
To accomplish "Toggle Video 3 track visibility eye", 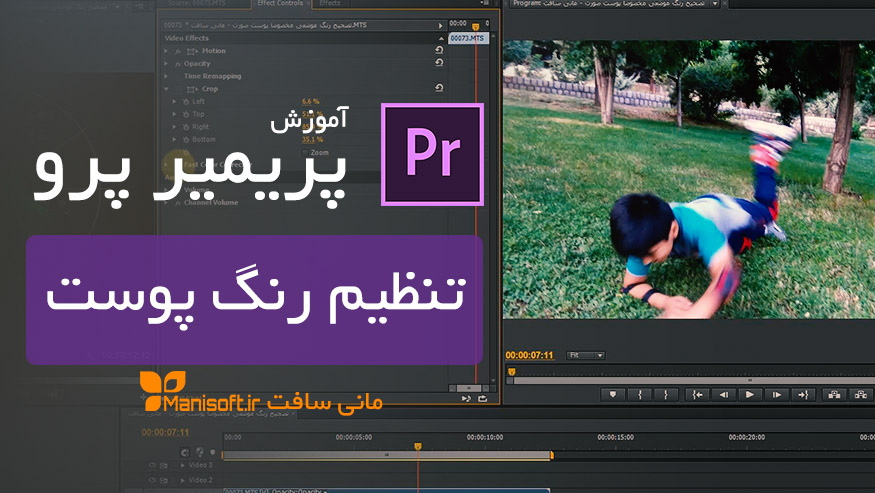I will point(152,465).
